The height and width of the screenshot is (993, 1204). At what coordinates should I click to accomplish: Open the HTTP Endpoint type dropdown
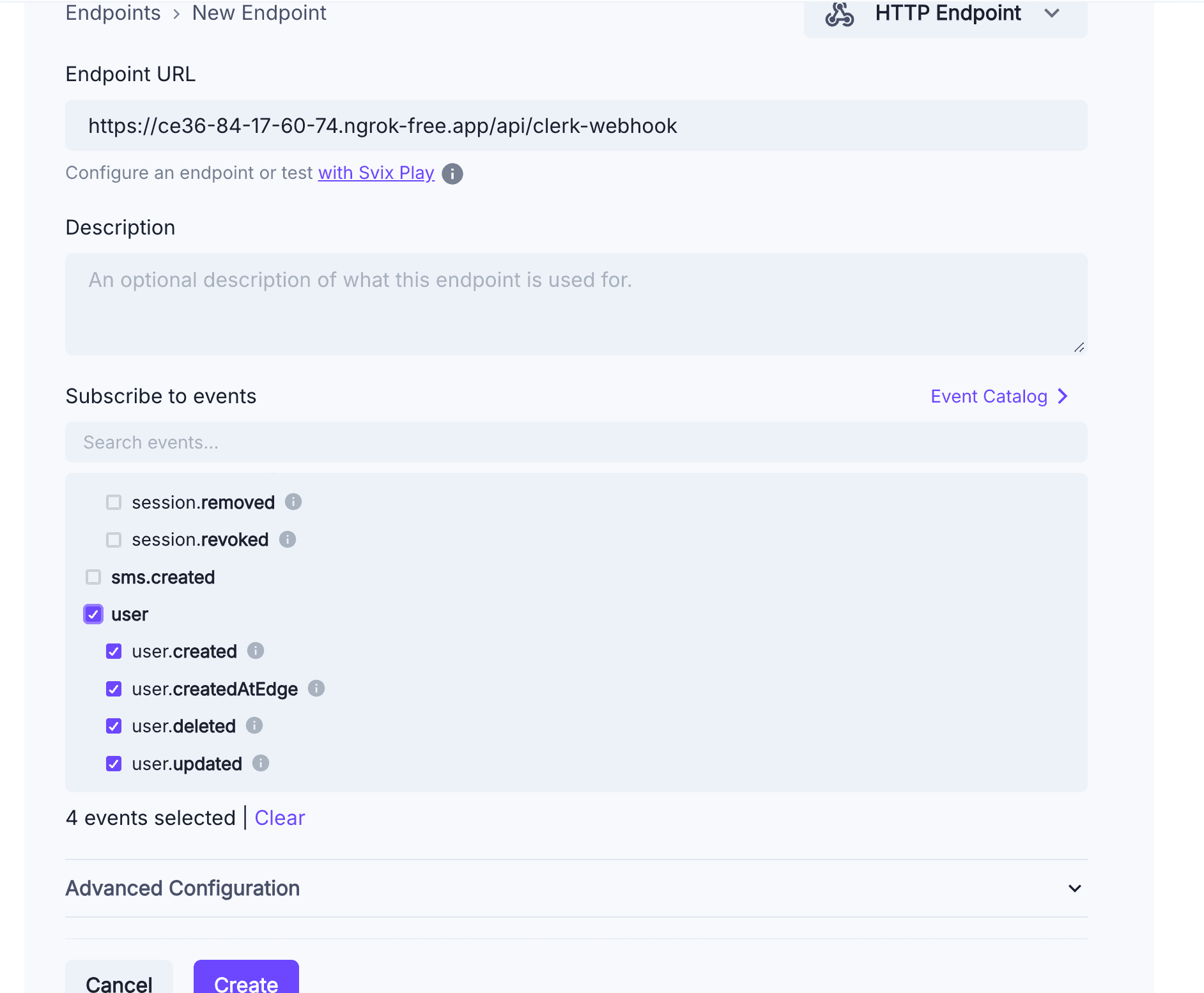tap(1052, 13)
